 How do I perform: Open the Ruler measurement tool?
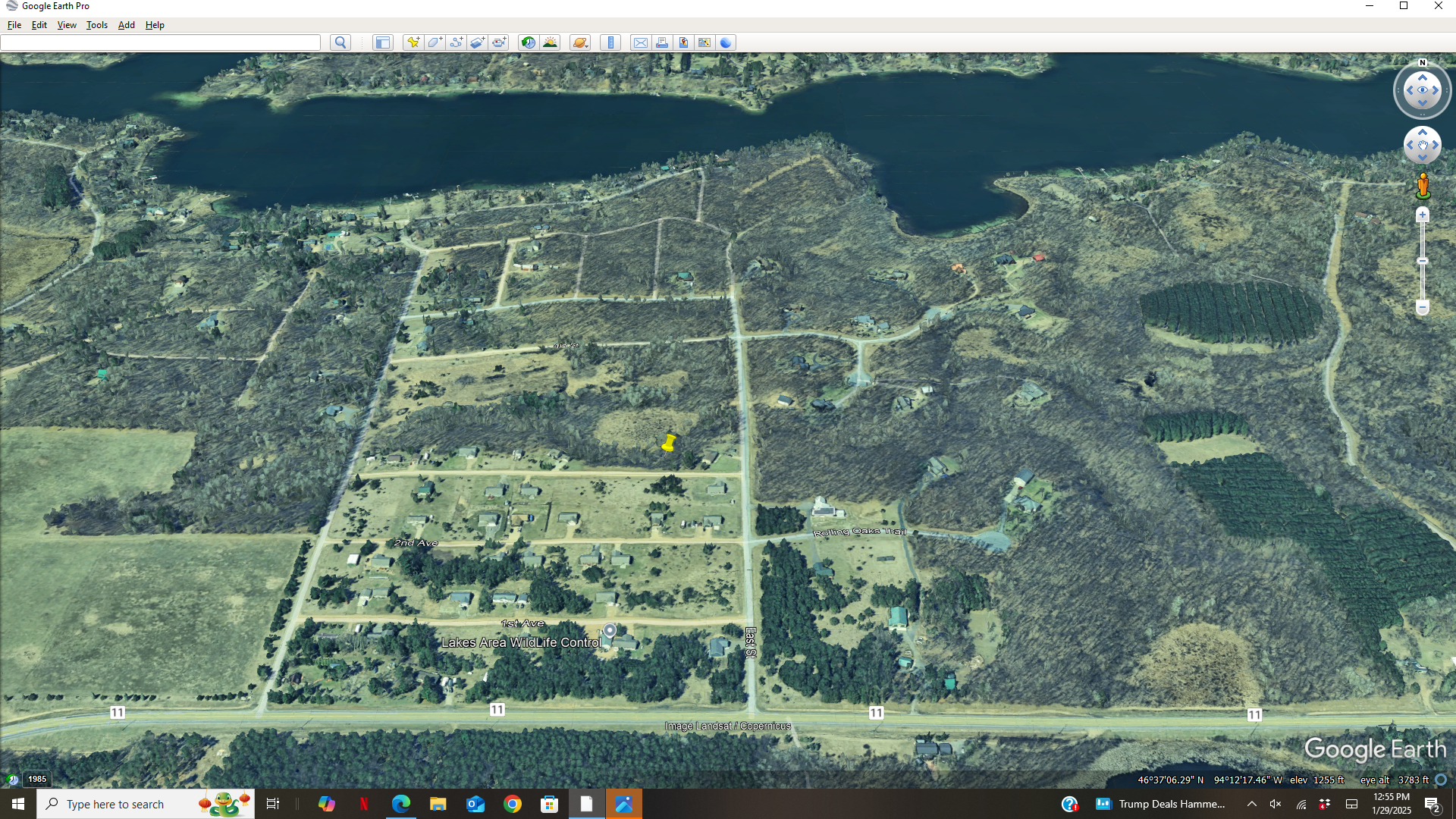pyautogui.click(x=611, y=42)
